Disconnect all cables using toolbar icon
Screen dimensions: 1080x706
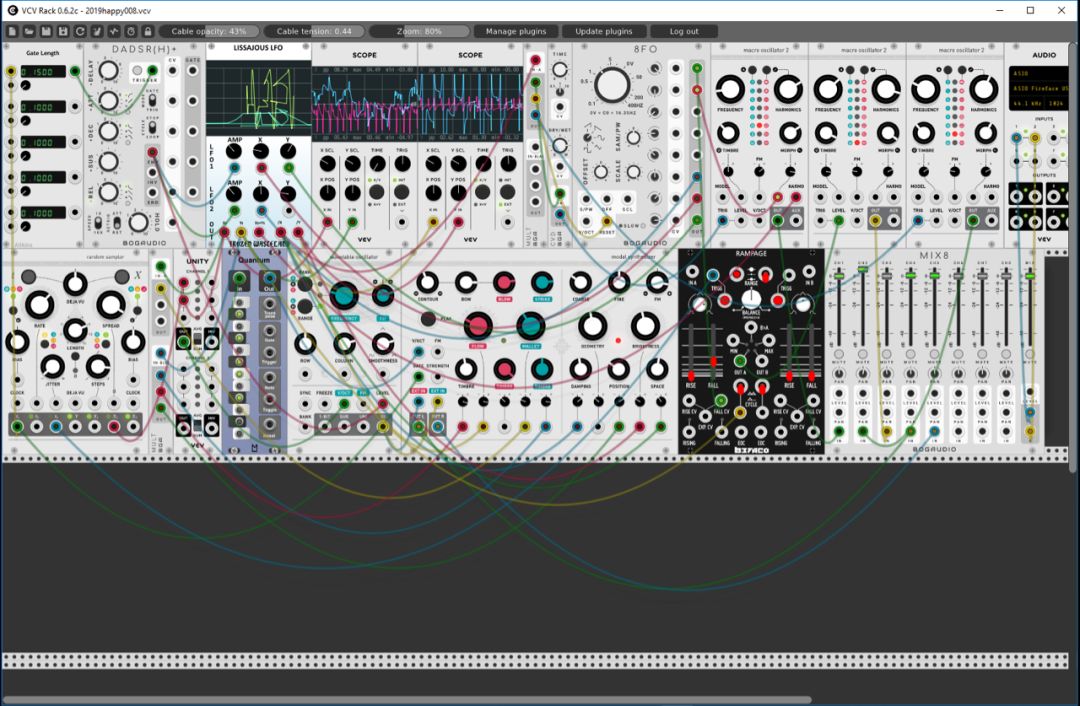point(97,31)
